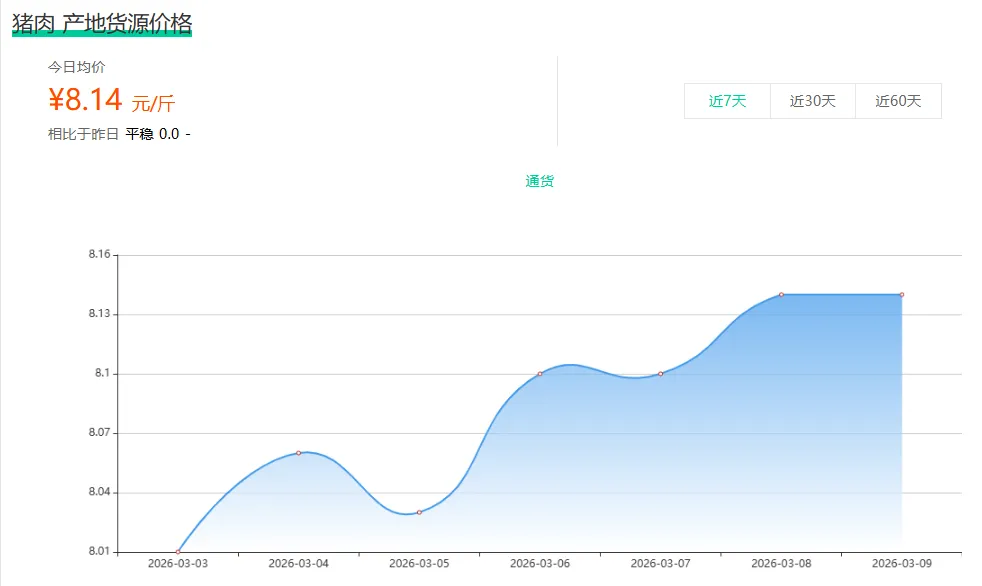
Task: Switch to the 近30天 range tab
Action: (x=813, y=101)
